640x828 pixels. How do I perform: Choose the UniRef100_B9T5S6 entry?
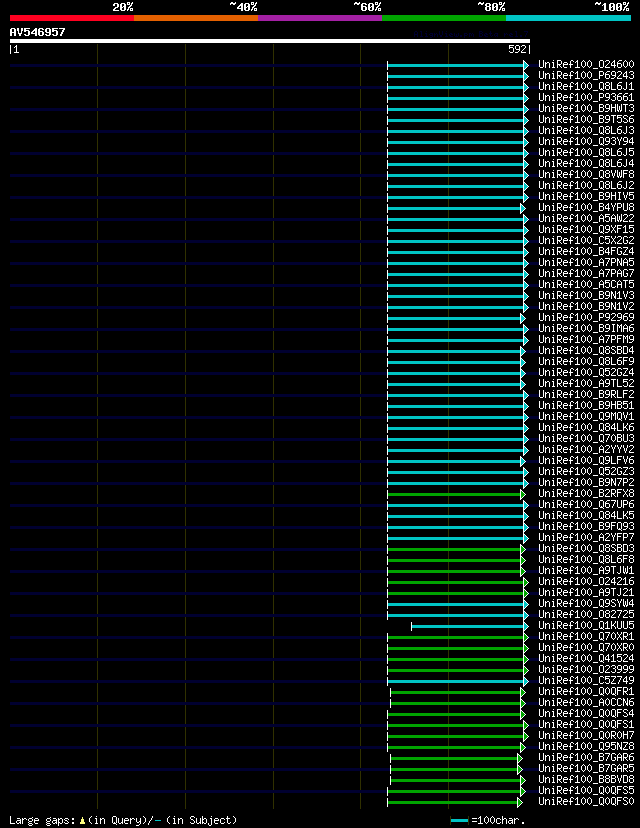pos(586,119)
